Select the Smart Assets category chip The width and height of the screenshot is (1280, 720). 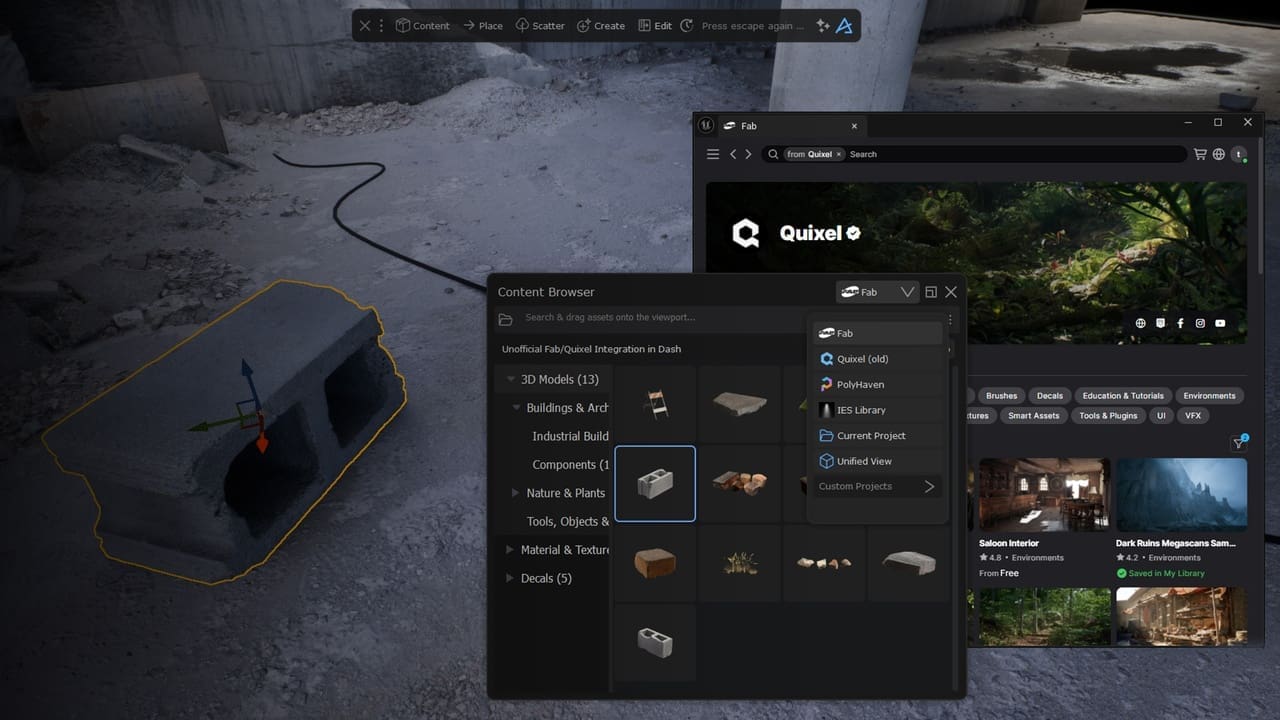pos(1033,416)
